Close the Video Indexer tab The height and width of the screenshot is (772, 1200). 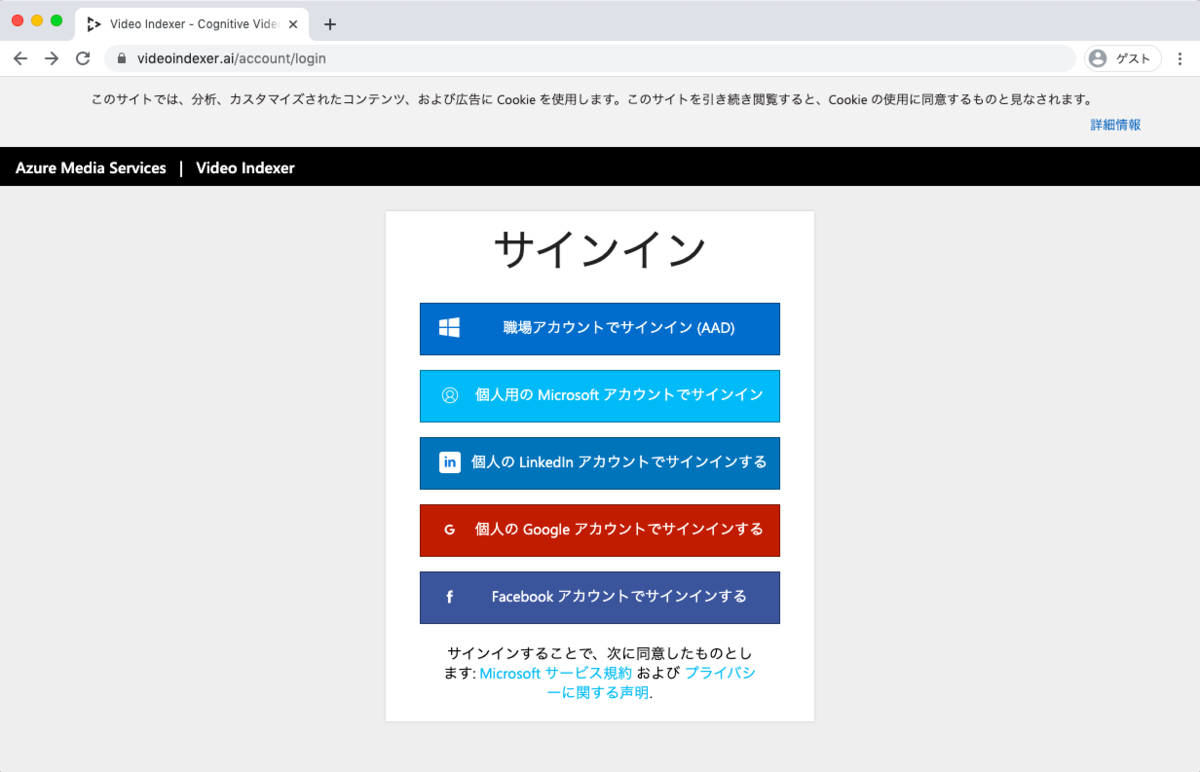tap(292, 24)
